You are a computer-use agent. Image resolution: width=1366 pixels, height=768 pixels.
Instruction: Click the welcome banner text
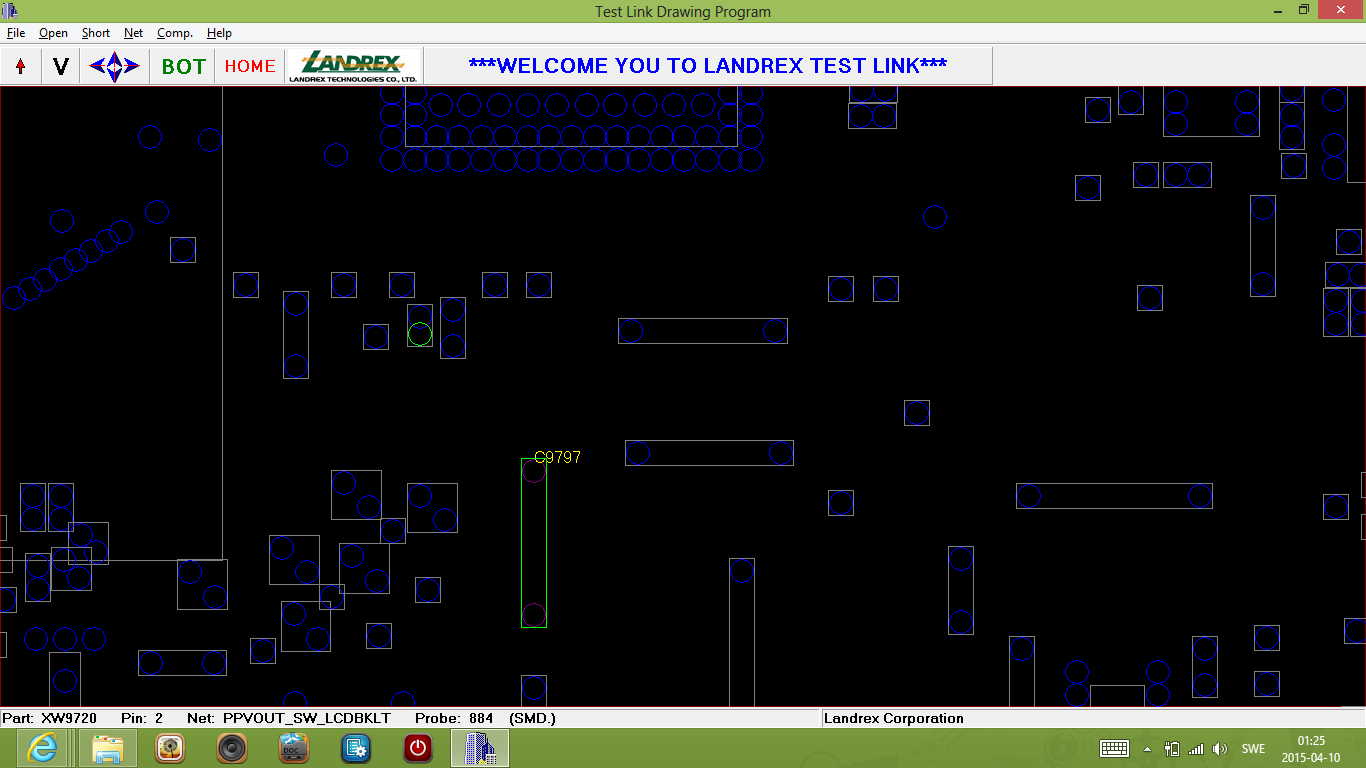[x=708, y=66]
